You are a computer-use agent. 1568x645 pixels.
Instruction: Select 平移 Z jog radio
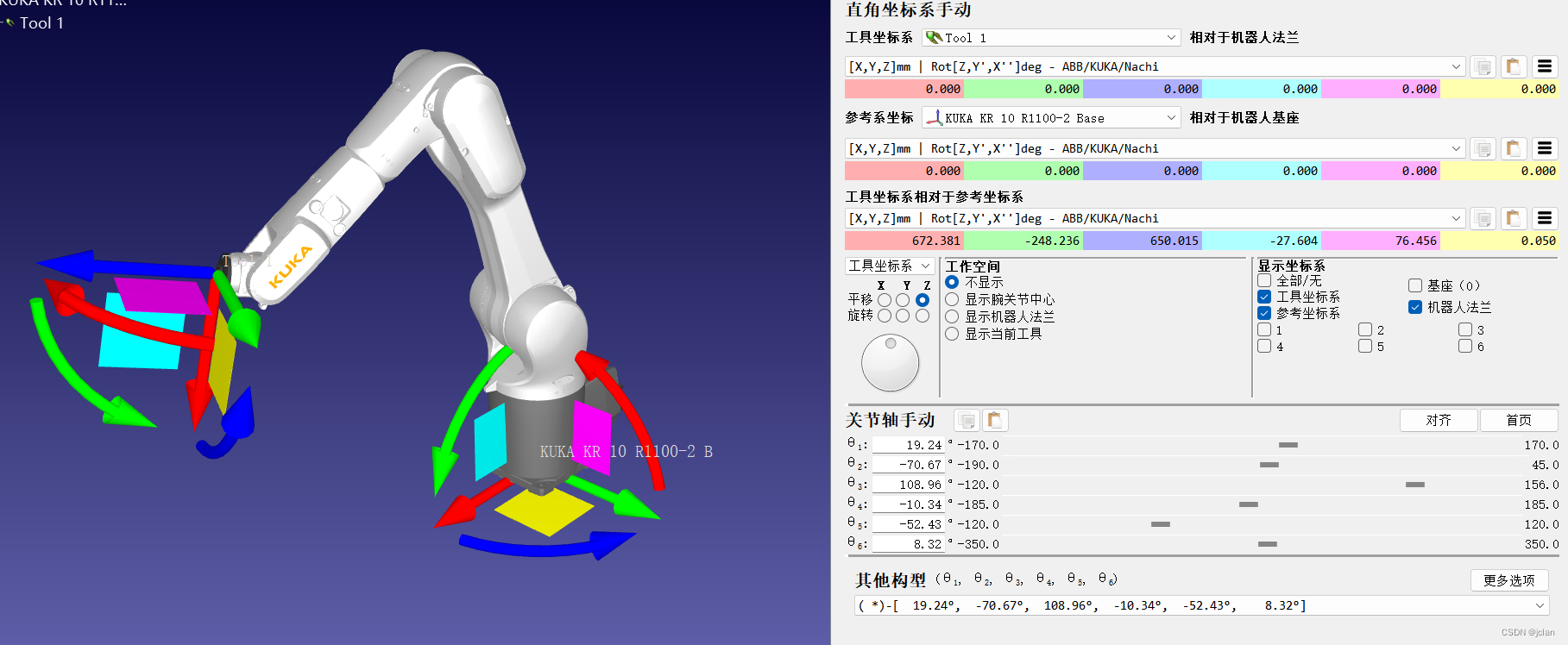(923, 300)
